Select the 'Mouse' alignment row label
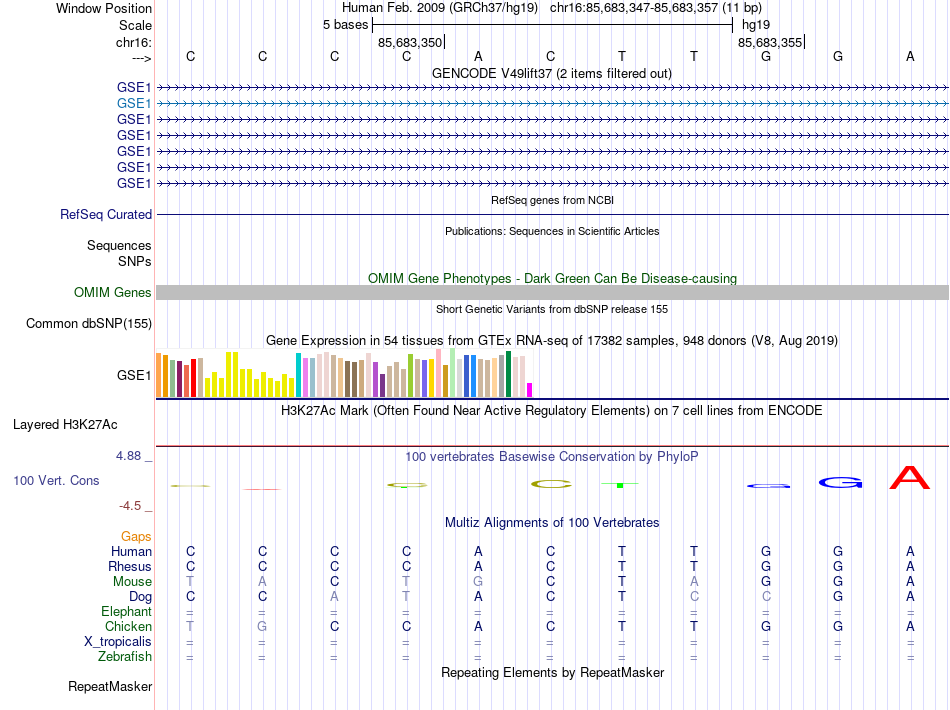 (x=132, y=582)
